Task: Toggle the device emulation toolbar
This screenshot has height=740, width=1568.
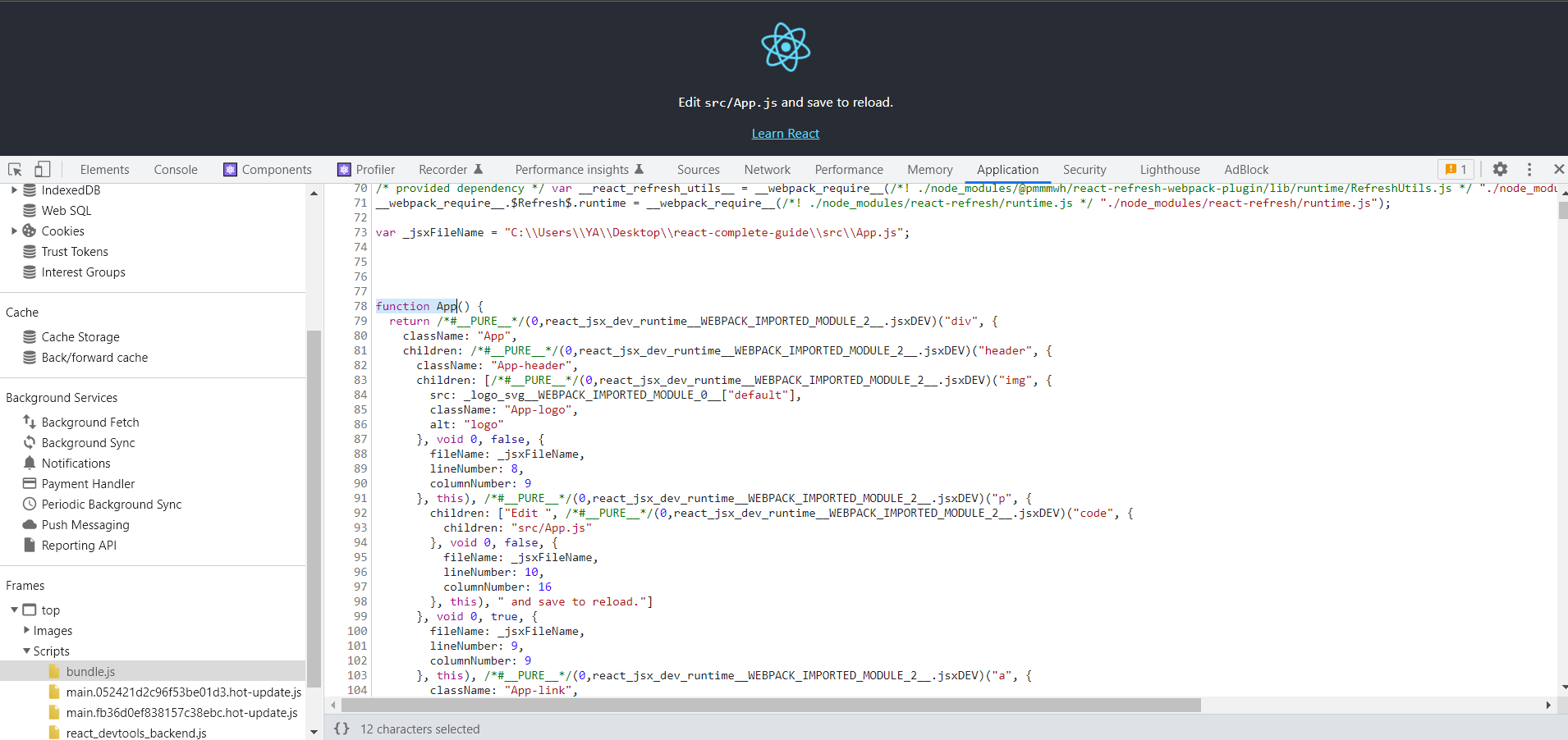Action: pyautogui.click(x=42, y=169)
